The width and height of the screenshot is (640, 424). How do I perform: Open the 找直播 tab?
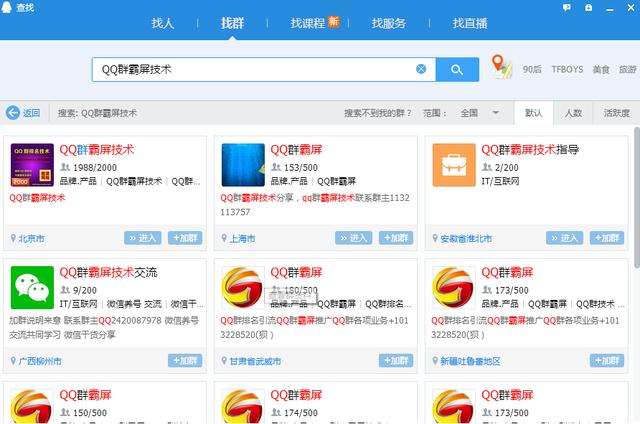pos(470,23)
